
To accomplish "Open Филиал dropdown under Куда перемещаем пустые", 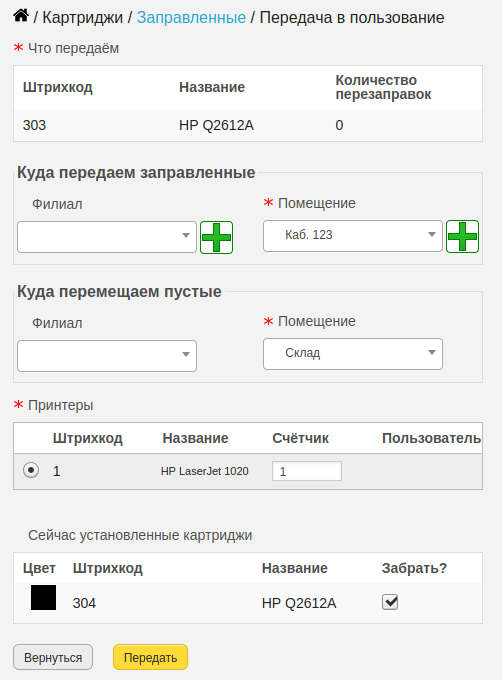I will (107, 356).
